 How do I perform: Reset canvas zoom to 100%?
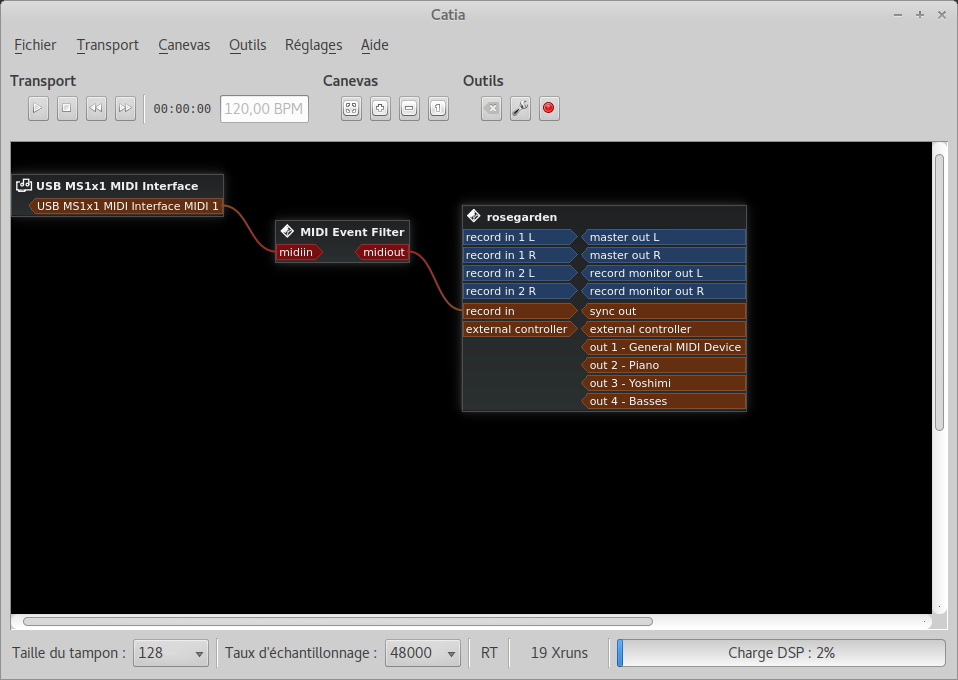(438, 108)
